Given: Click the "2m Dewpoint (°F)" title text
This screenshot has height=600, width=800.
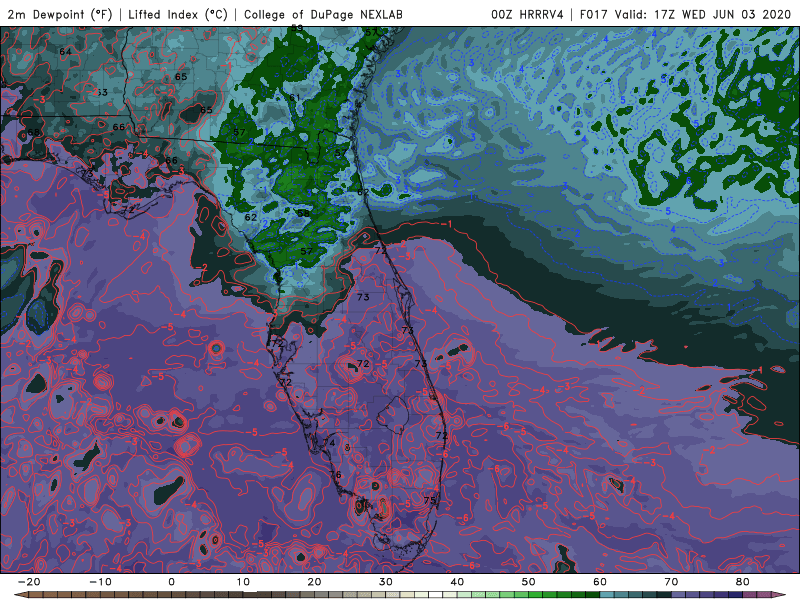Looking at the screenshot, I should [x=59, y=14].
